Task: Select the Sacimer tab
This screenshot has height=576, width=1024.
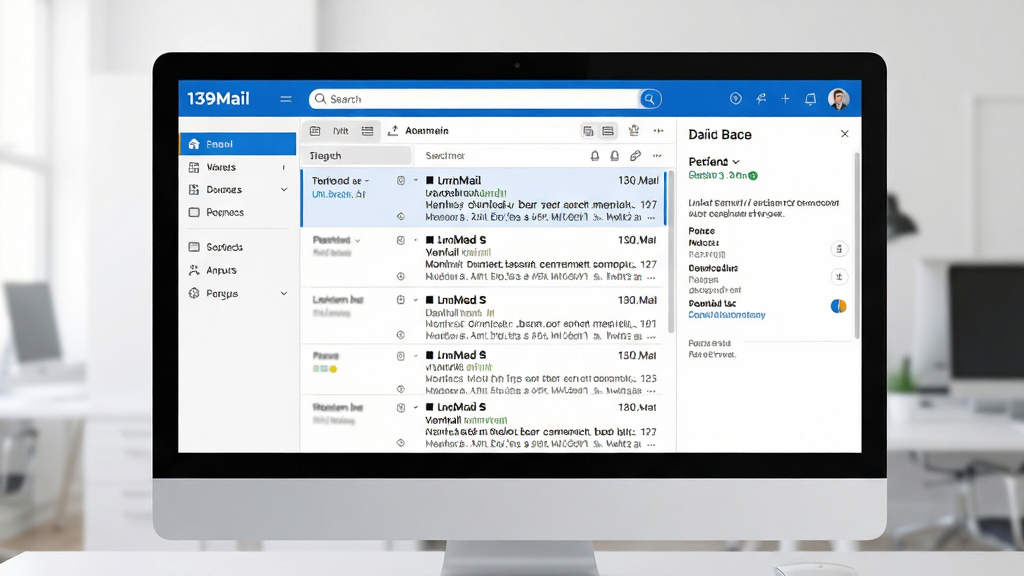Action: coord(445,155)
